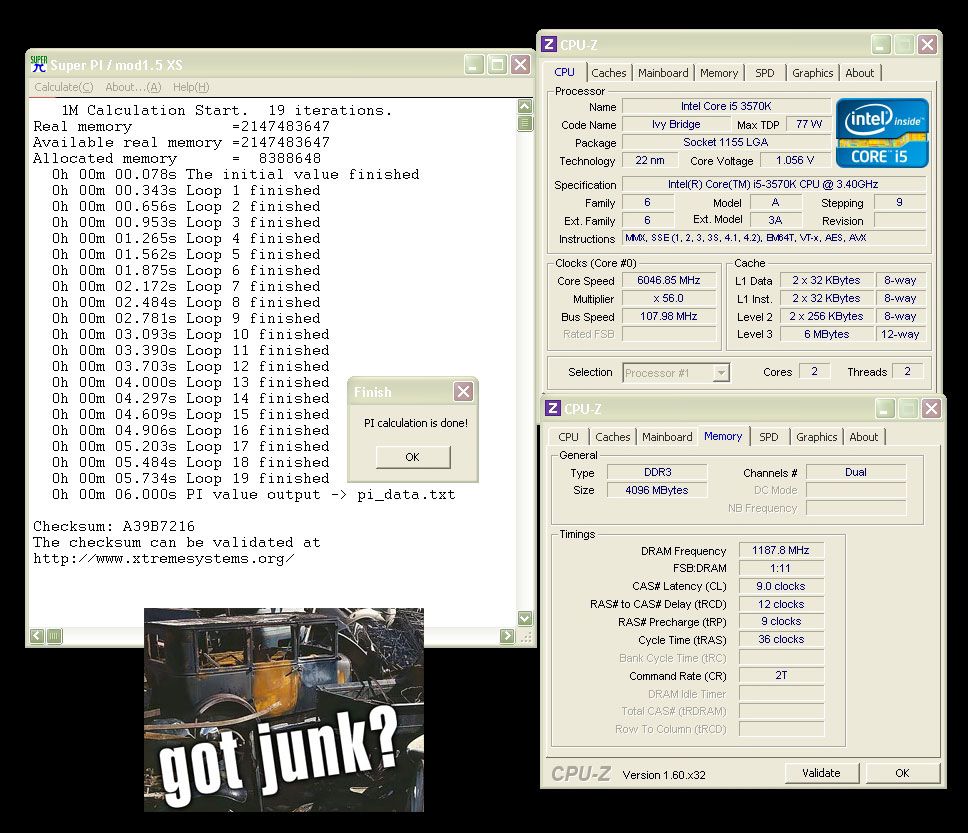The image size is (968, 833).
Task: Switch to Caches tab in lower CPU-Z window
Action: click(x=612, y=437)
